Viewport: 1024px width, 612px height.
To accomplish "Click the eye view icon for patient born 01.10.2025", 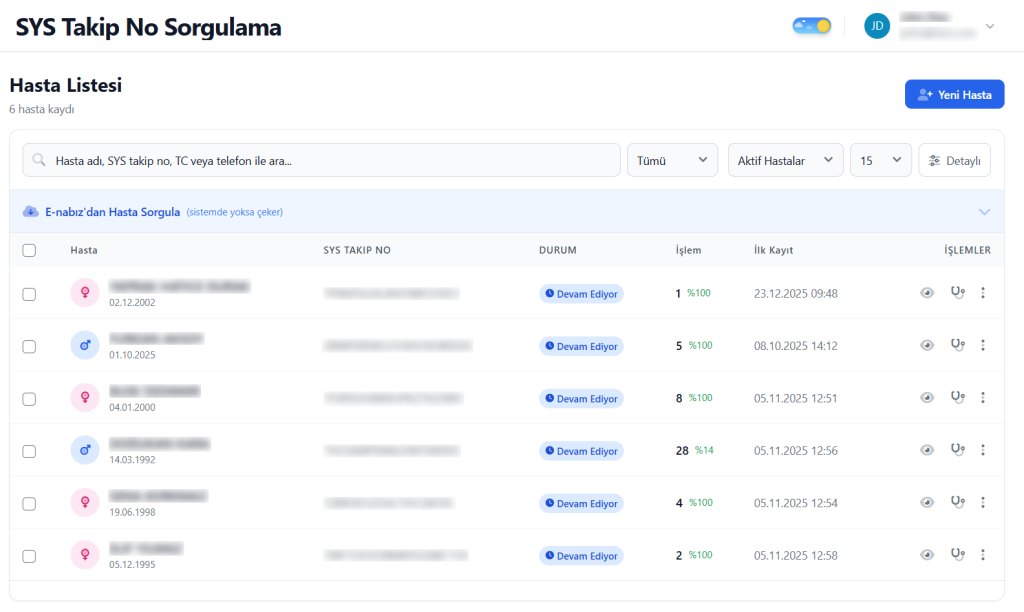I will point(927,345).
